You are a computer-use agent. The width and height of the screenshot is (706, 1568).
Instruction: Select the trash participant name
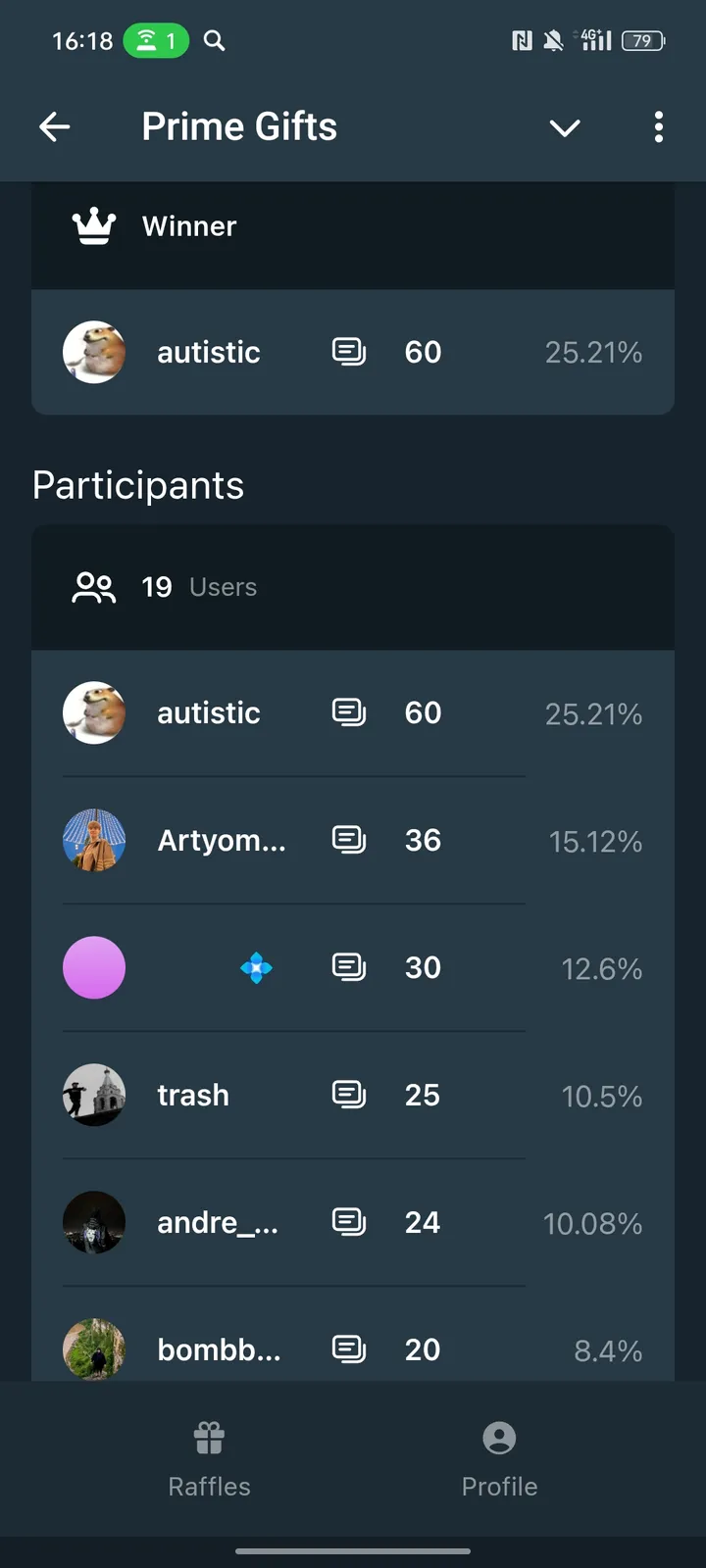[x=193, y=1095]
